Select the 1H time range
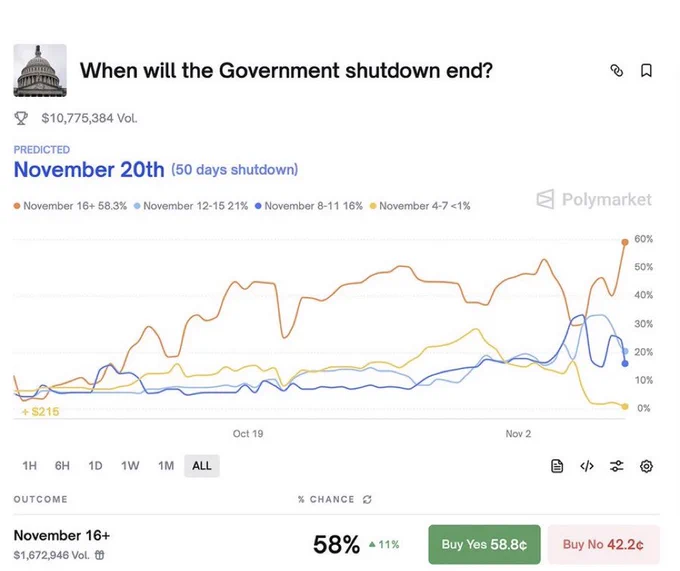This screenshot has height=571, width=680. click(29, 466)
